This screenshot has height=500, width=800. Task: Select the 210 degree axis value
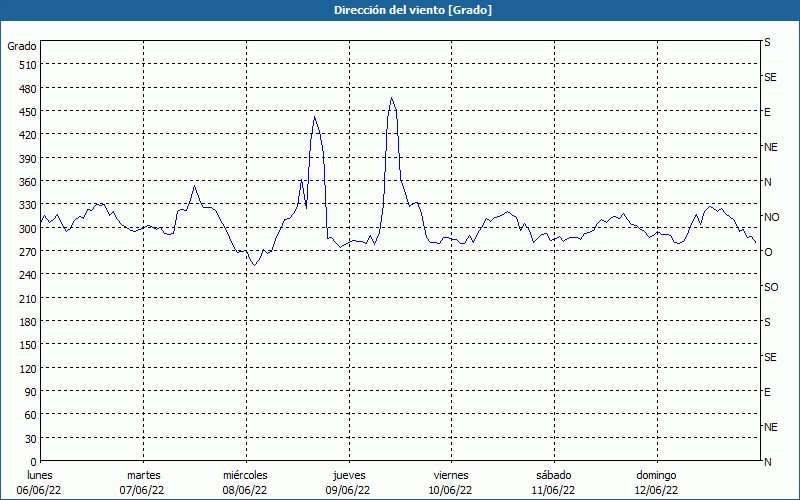point(28,298)
